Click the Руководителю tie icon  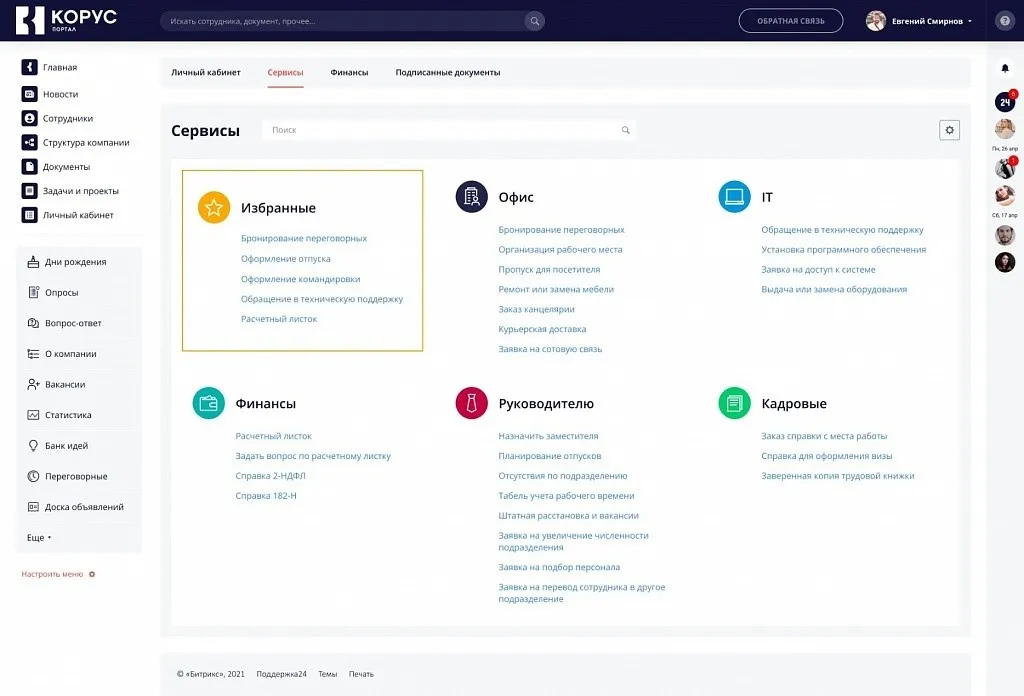[x=471, y=403]
